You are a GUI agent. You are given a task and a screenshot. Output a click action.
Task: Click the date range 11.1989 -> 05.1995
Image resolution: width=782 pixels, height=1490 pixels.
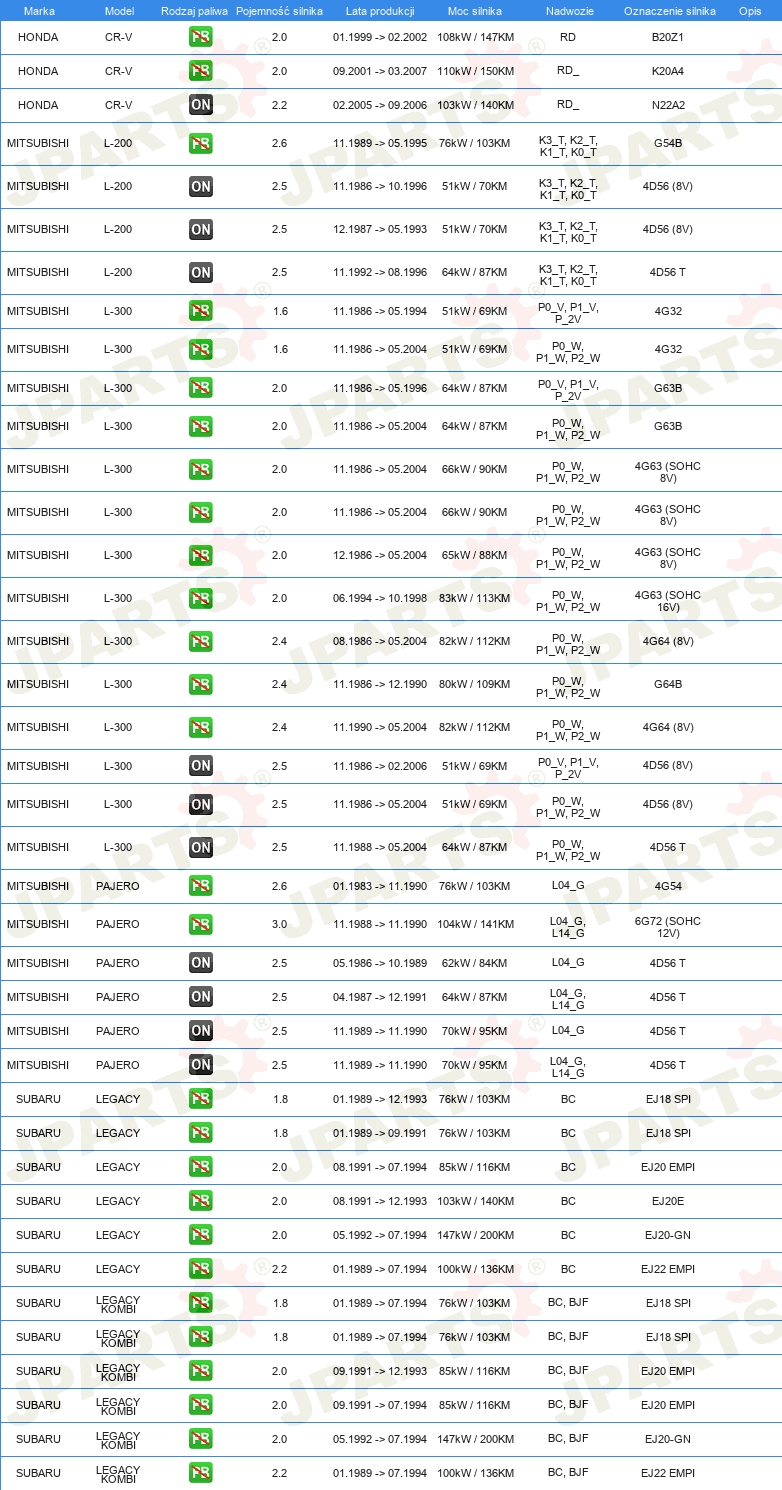coord(380,143)
